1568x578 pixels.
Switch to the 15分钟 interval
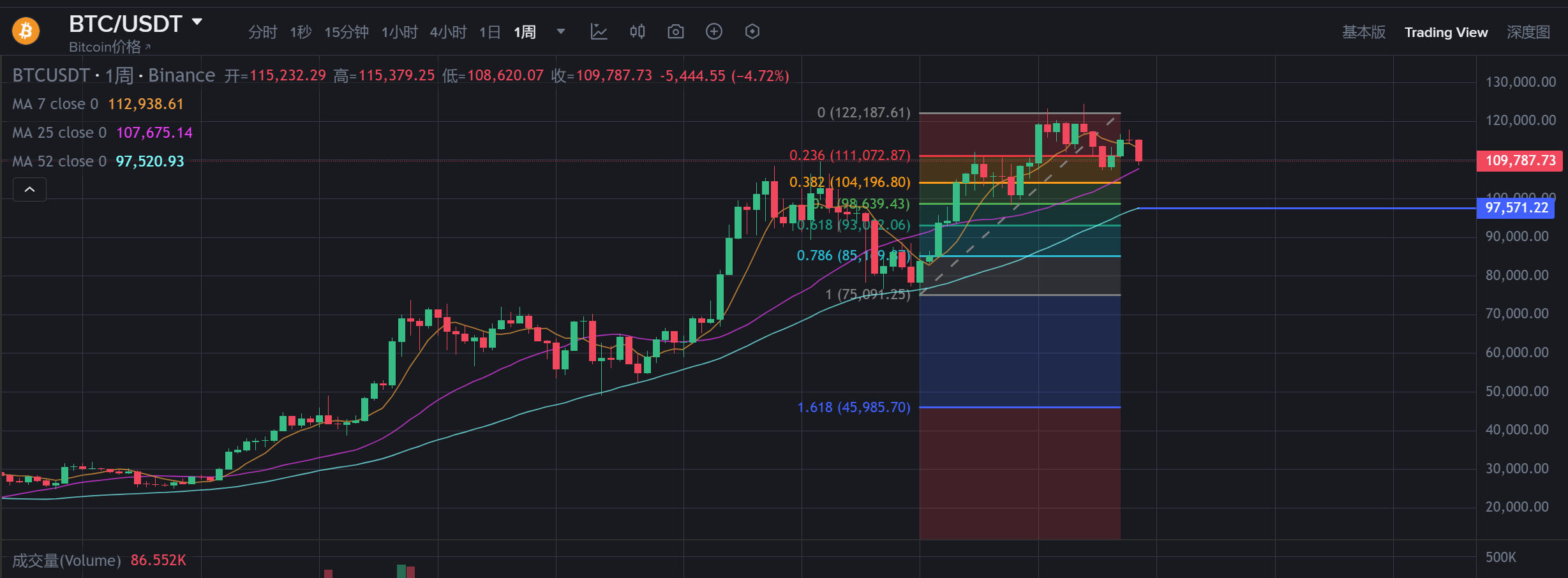pyautogui.click(x=347, y=32)
